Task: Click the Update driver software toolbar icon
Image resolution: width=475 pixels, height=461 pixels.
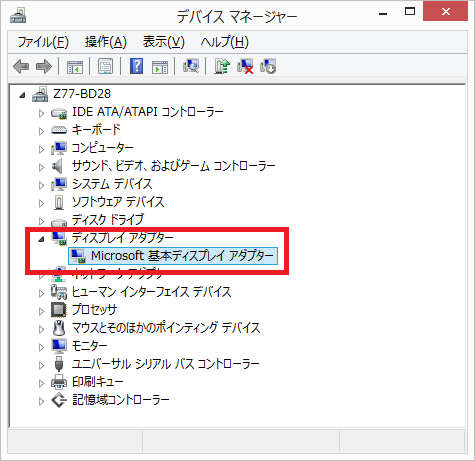Action: pos(222,66)
